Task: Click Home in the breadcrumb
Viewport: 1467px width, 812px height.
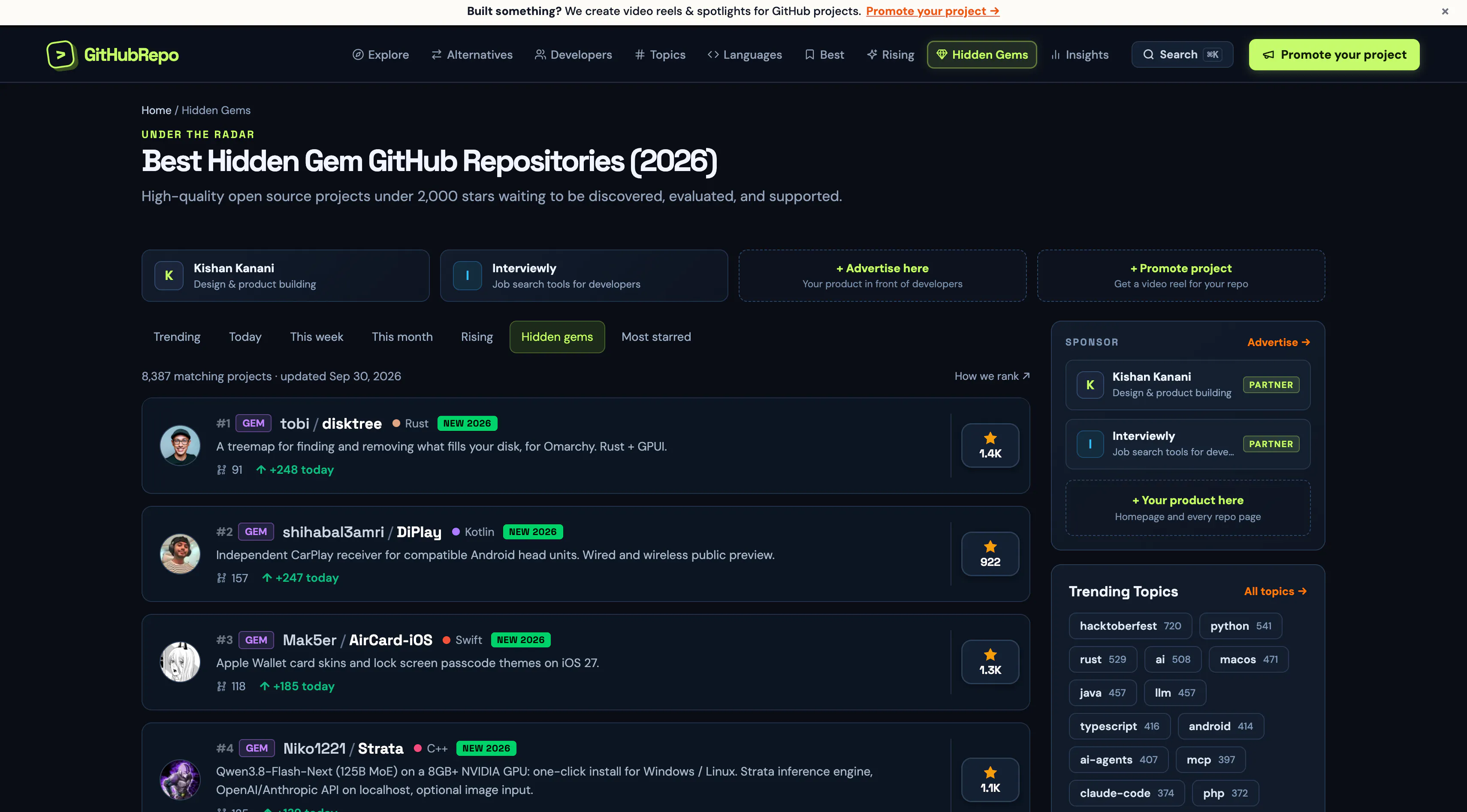Action: (x=156, y=110)
